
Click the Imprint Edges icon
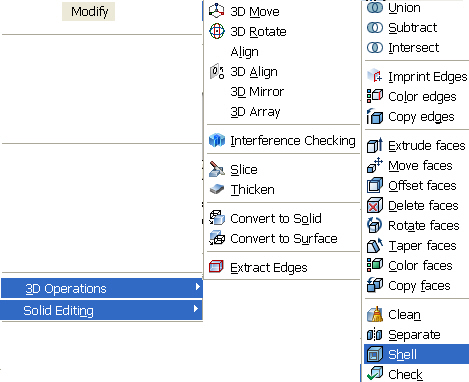tap(375, 76)
